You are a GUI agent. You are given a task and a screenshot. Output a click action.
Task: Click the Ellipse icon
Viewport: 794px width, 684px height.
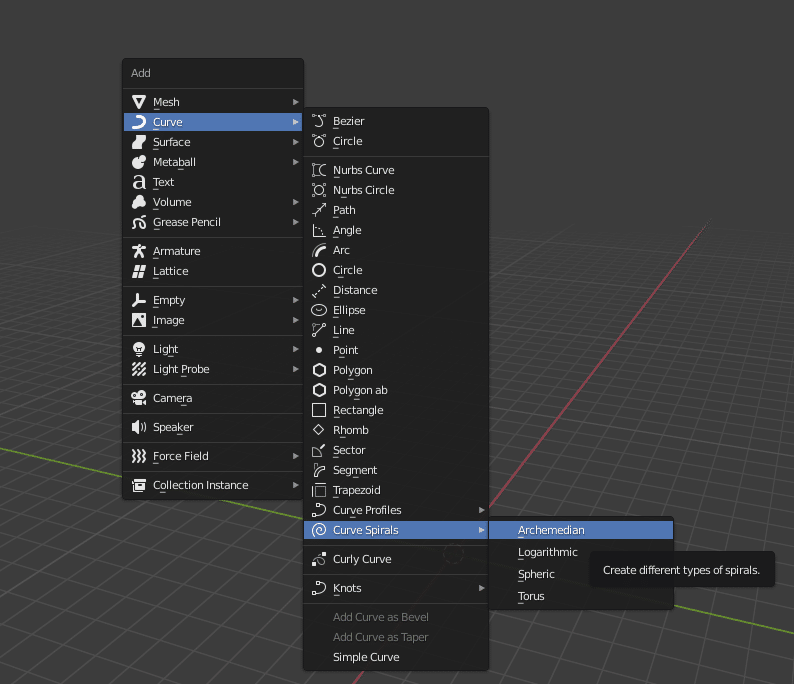point(319,310)
